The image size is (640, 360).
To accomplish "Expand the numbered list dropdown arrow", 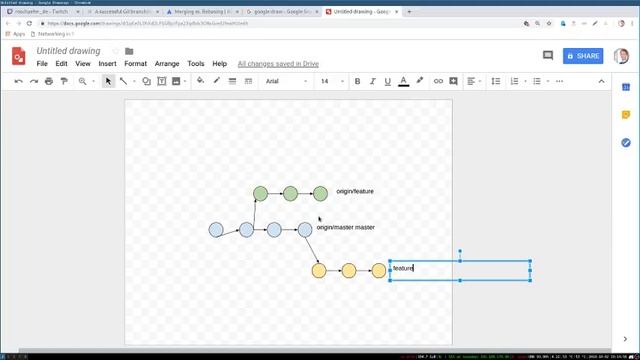I will tap(525, 81).
